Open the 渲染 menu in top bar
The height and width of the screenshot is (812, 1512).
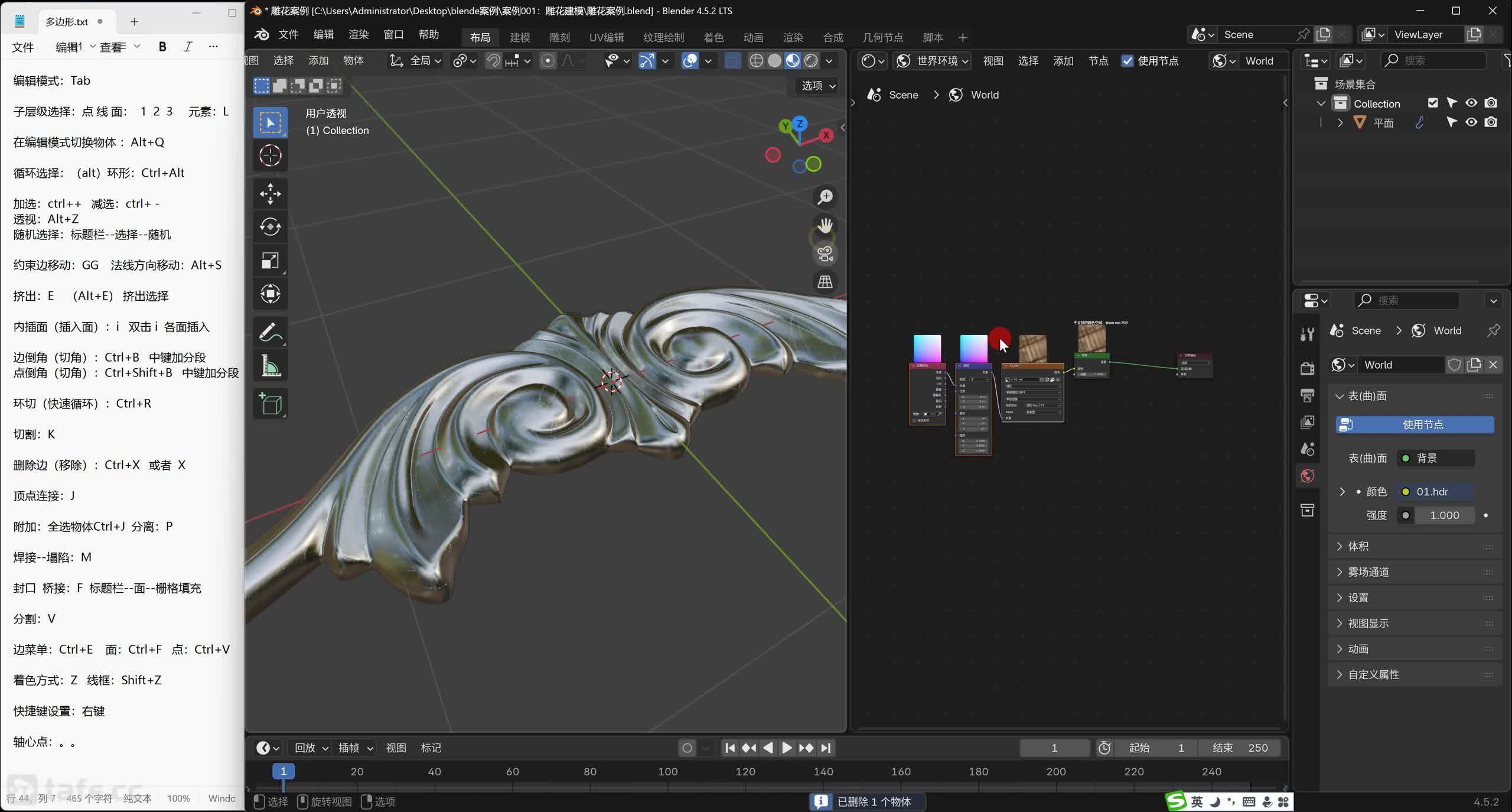point(358,34)
